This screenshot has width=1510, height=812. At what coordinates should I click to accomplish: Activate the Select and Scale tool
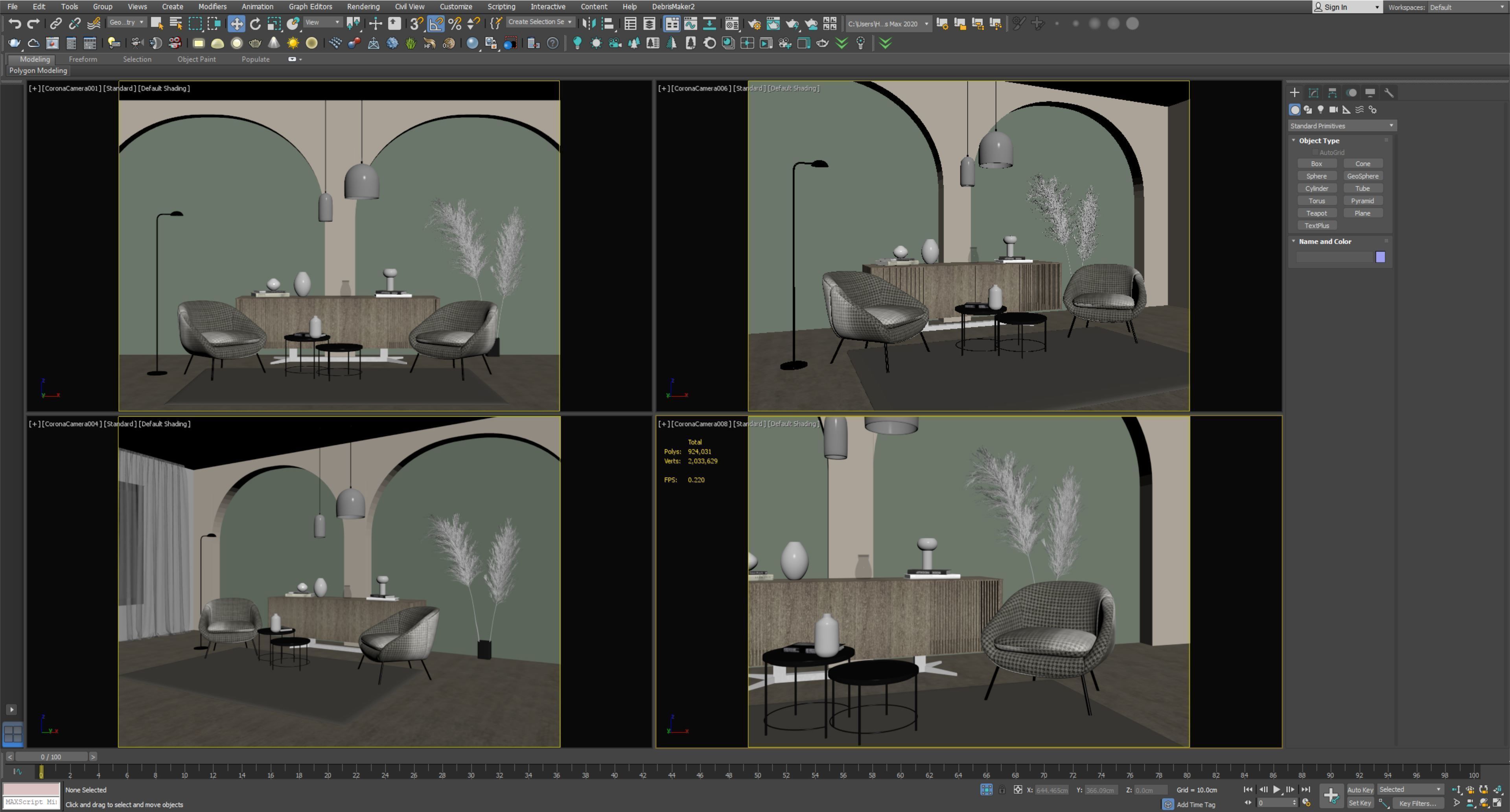(x=274, y=24)
